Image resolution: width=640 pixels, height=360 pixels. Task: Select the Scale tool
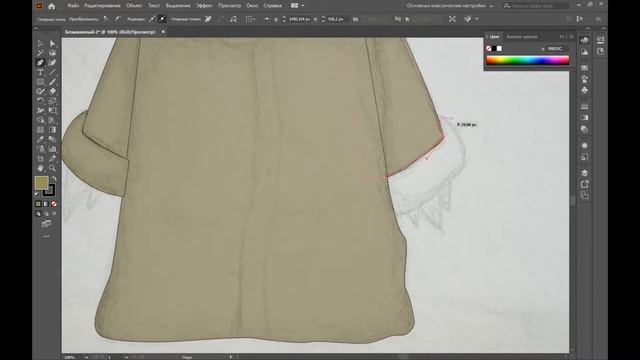pos(52,101)
